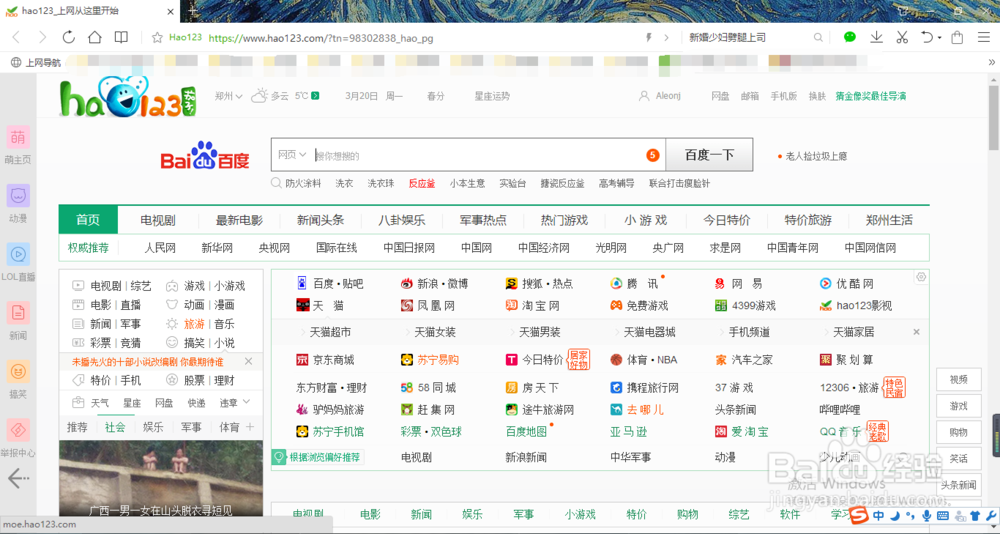Open settings gear in sites panel

click(x=921, y=277)
